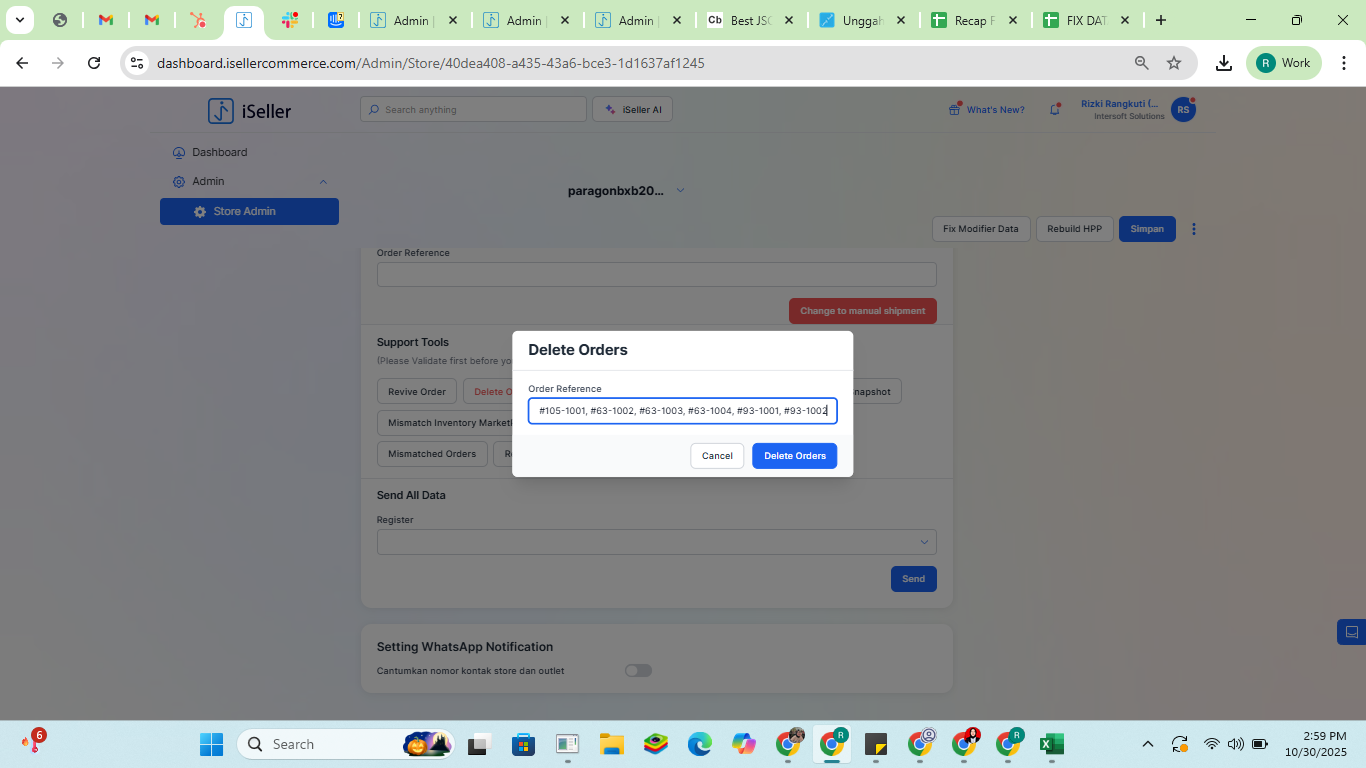Open the Register dropdown

click(656, 542)
